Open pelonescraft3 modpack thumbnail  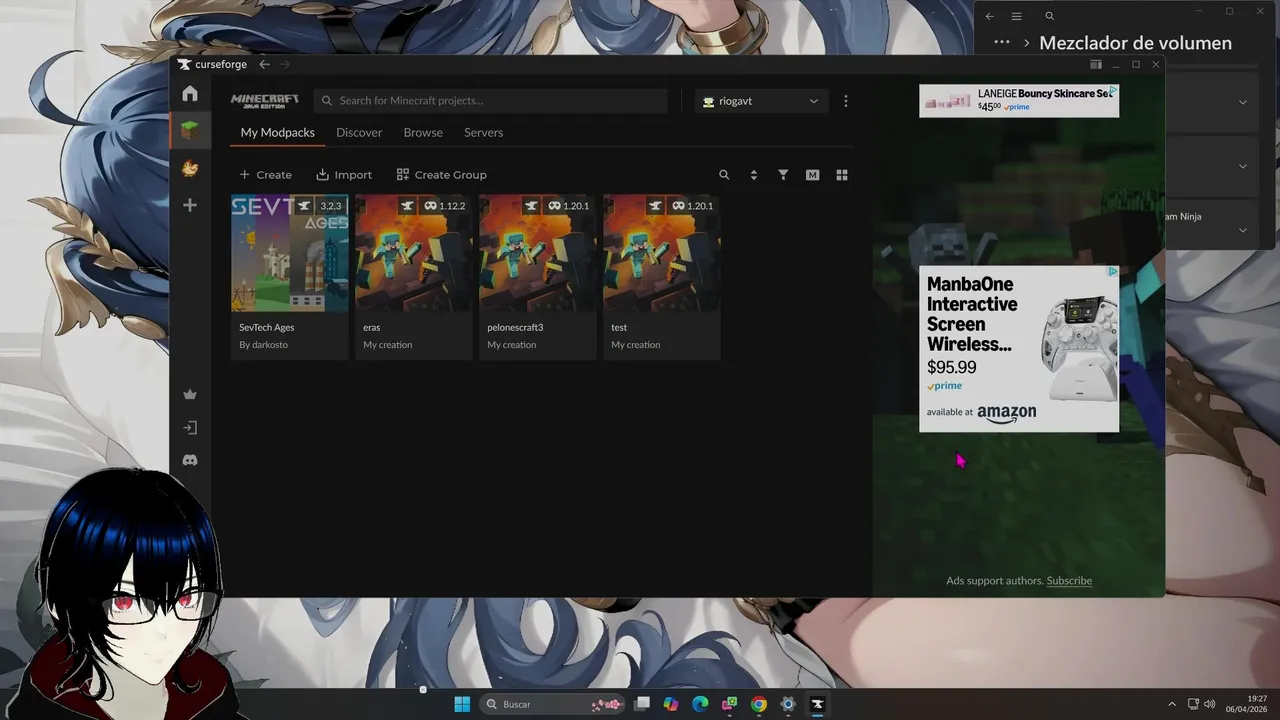pyautogui.click(x=538, y=253)
